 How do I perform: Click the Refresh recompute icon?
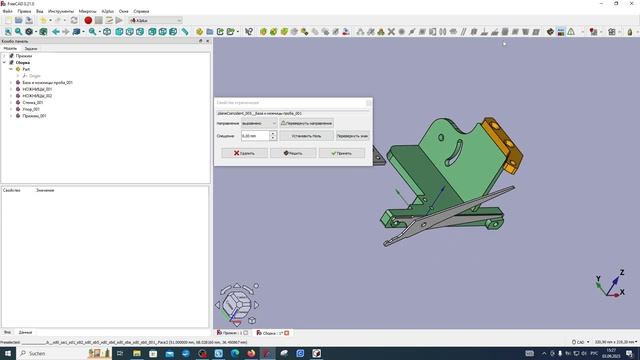[74, 20]
